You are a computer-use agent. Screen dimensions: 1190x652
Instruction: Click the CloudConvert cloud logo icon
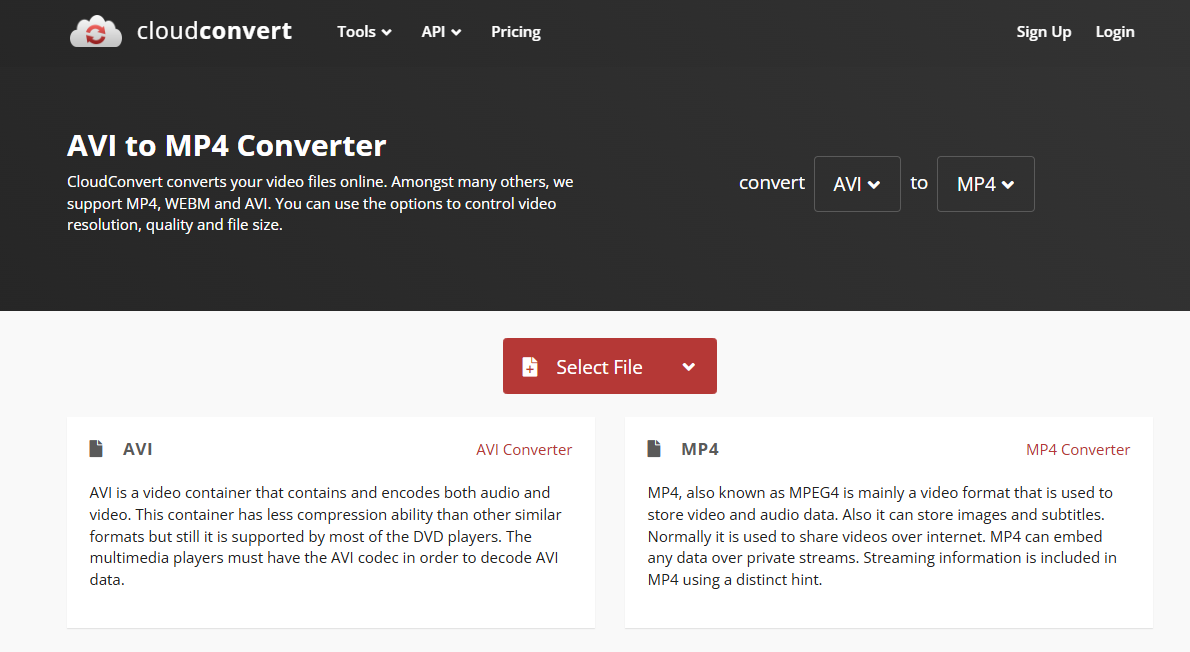pos(95,31)
